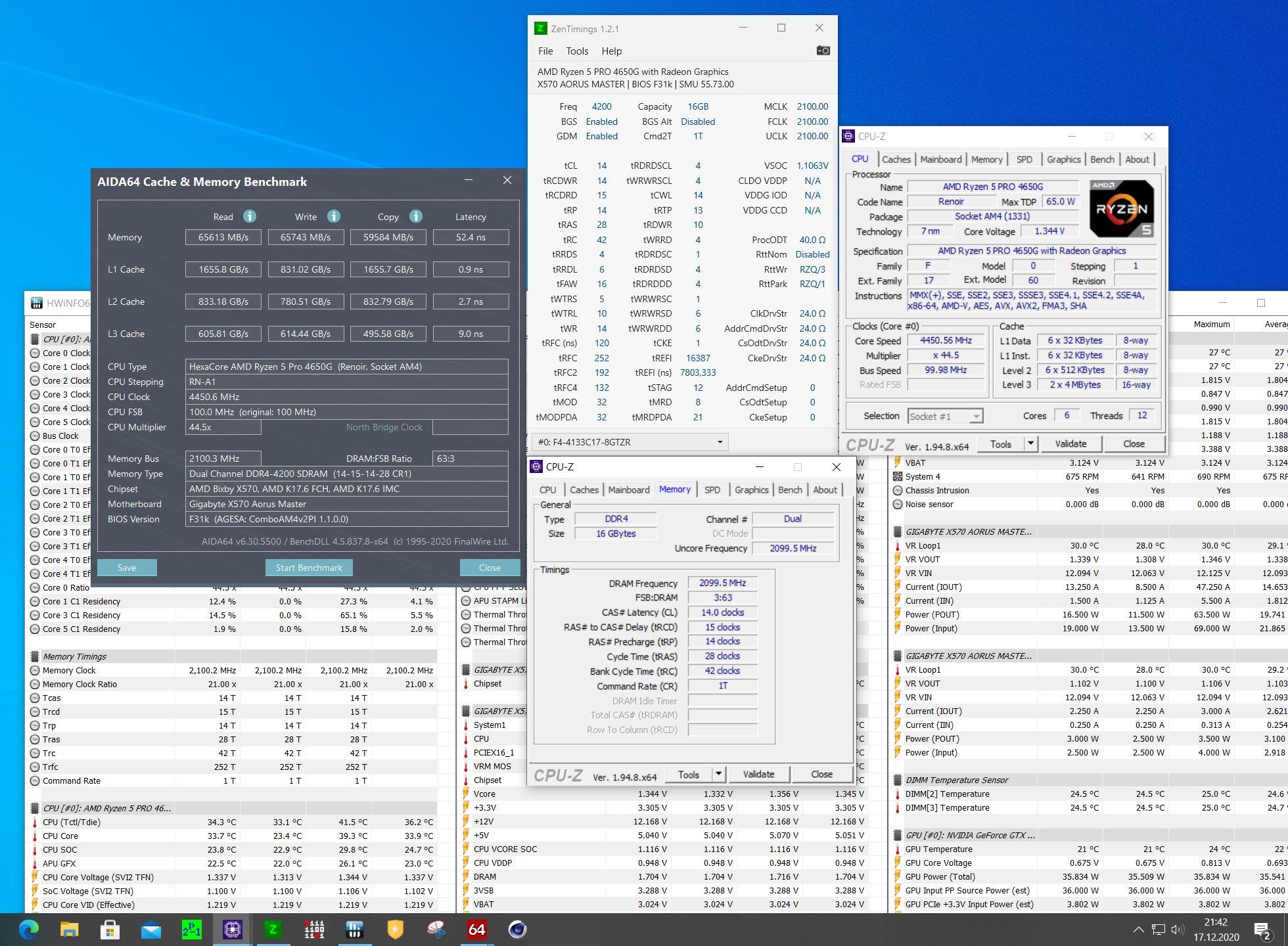Open the HWiNFO bars taskbar icon
The height and width of the screenshot is (946, 1288).
coord(354,929)
